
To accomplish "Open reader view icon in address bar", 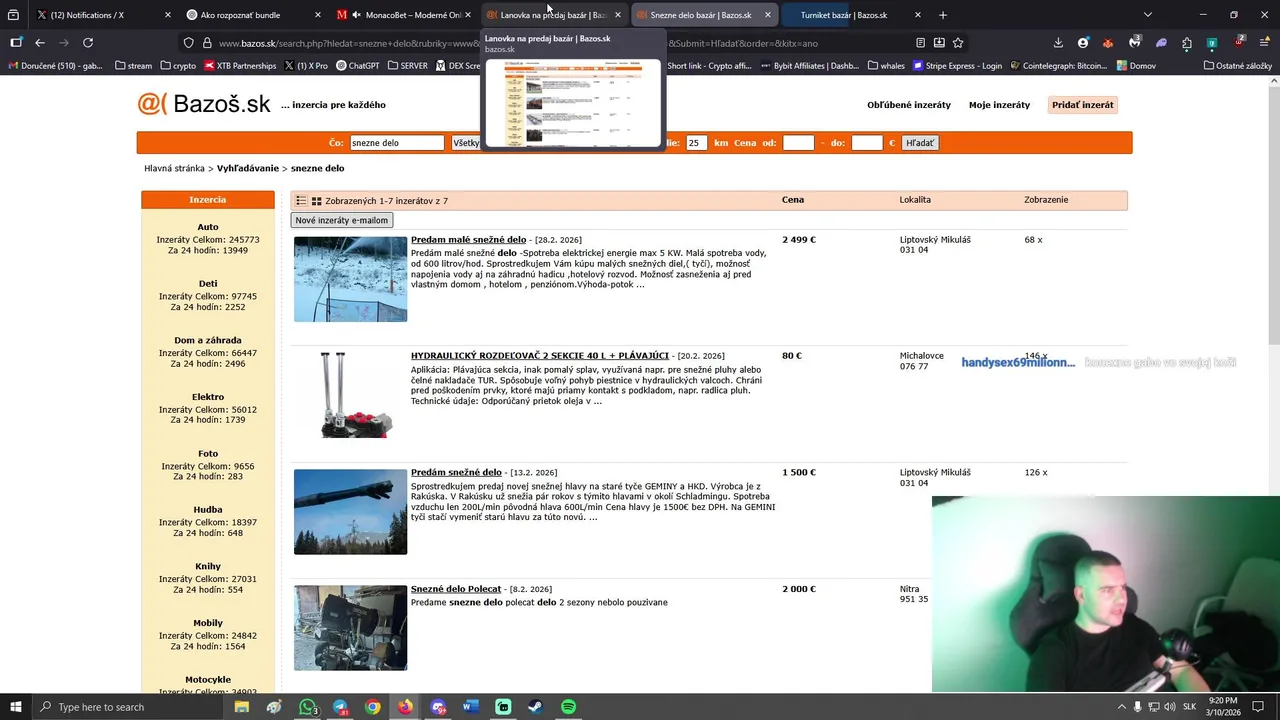I will tap(920, 43).
